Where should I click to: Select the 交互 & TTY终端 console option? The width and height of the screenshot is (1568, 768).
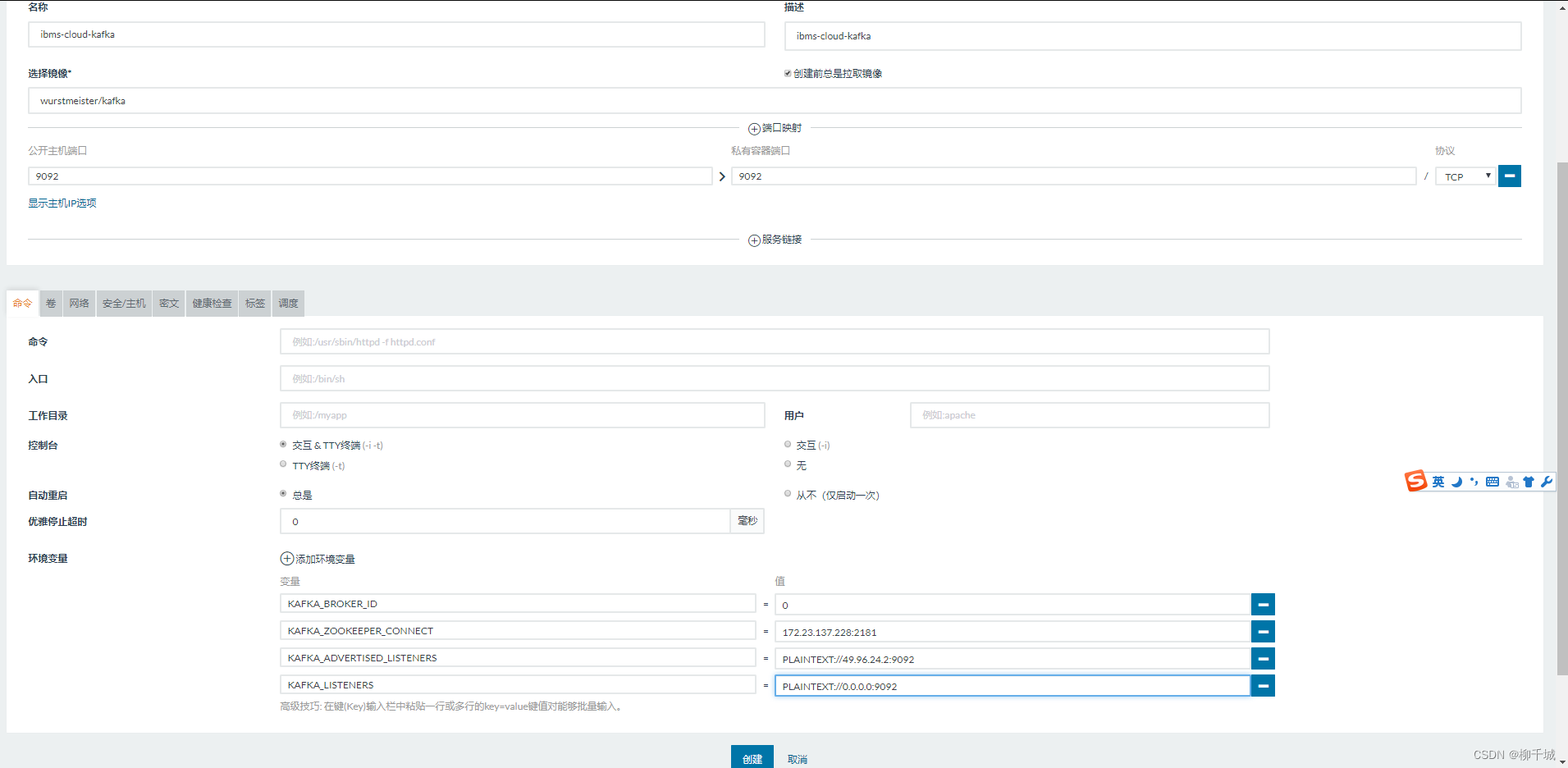pos(283,445)
